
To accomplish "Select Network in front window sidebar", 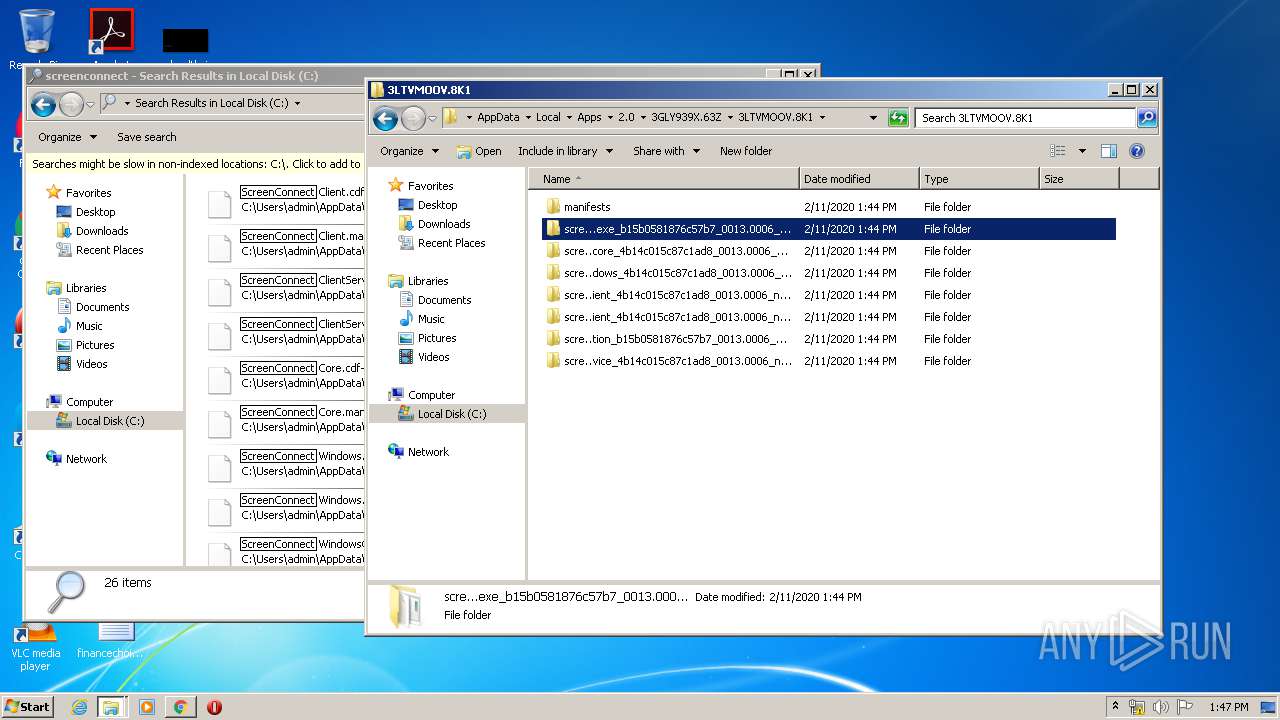I will tap(428, 452).
